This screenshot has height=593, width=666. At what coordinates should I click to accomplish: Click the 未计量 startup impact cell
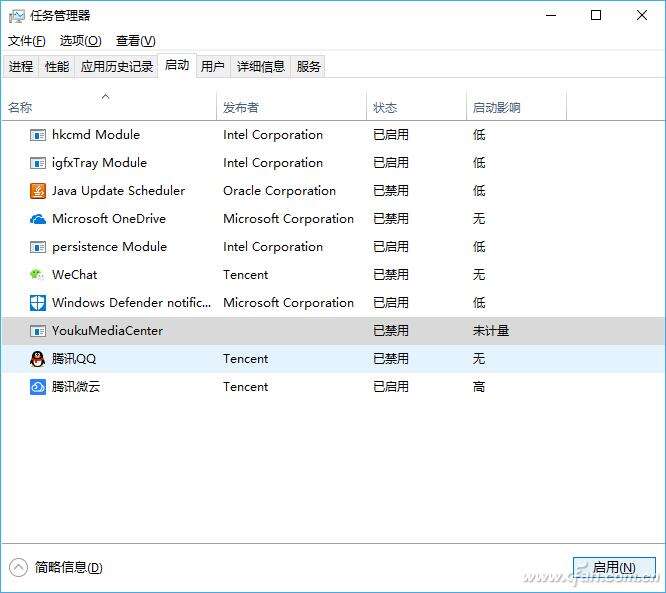(491, 331)
